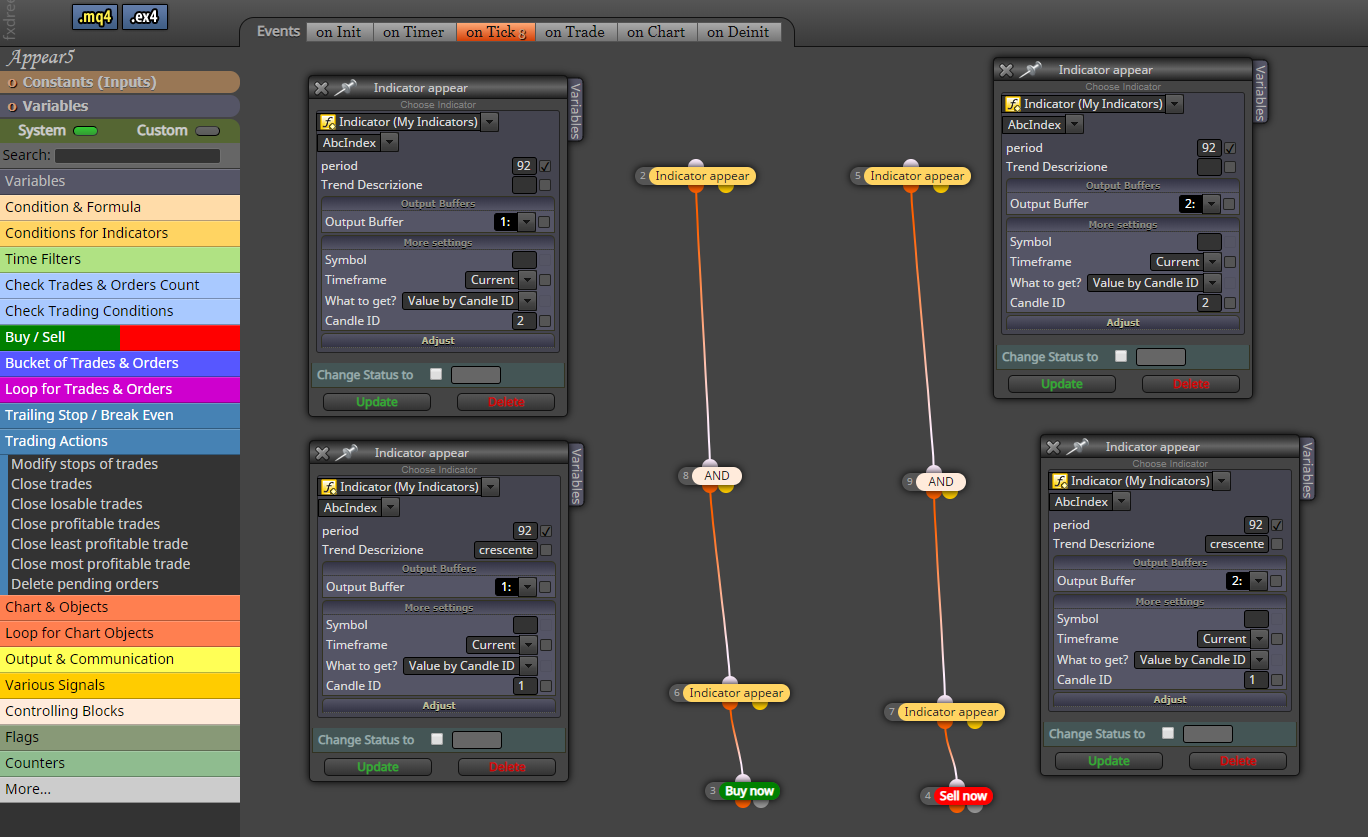Toggle the Custom variables switch
This screenshot has width=1368, height=837.
click(208, 131)
